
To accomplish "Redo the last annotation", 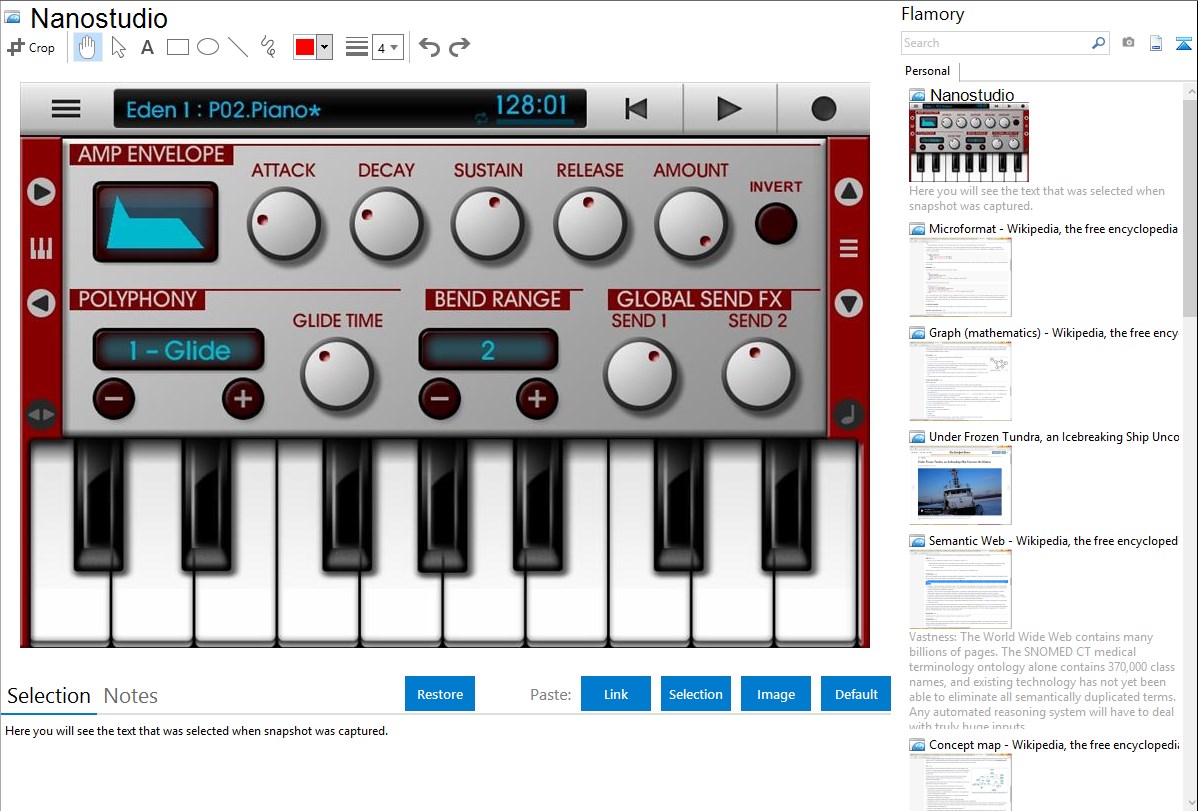I will pos(459,47).
